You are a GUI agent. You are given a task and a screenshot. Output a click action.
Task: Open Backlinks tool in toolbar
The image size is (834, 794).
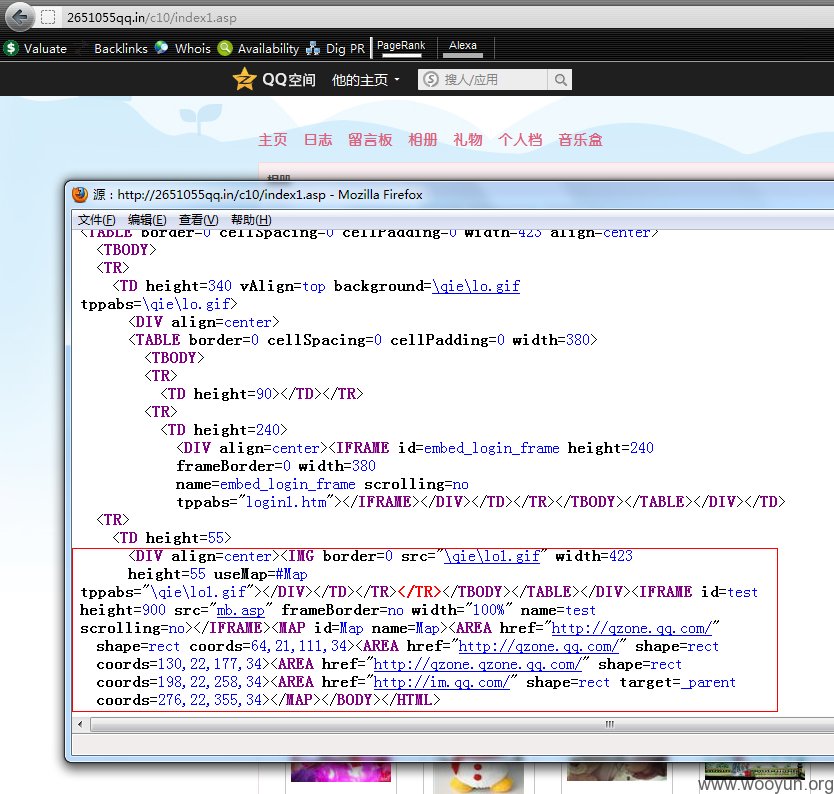coord(121,48)
